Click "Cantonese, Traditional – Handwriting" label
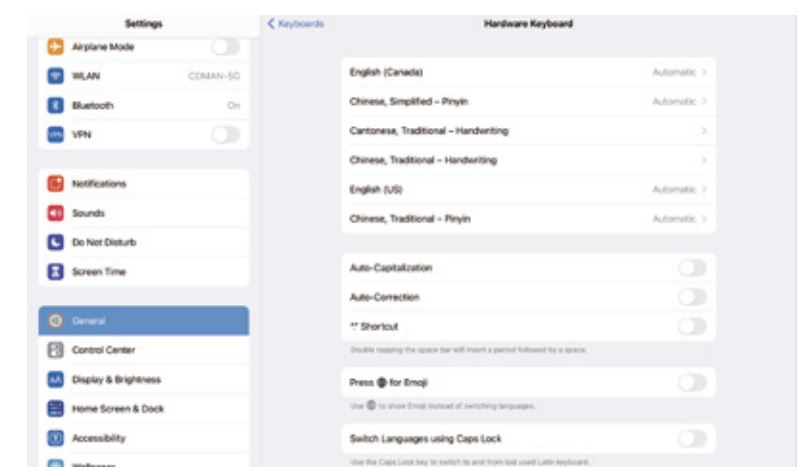 point(429,131)
